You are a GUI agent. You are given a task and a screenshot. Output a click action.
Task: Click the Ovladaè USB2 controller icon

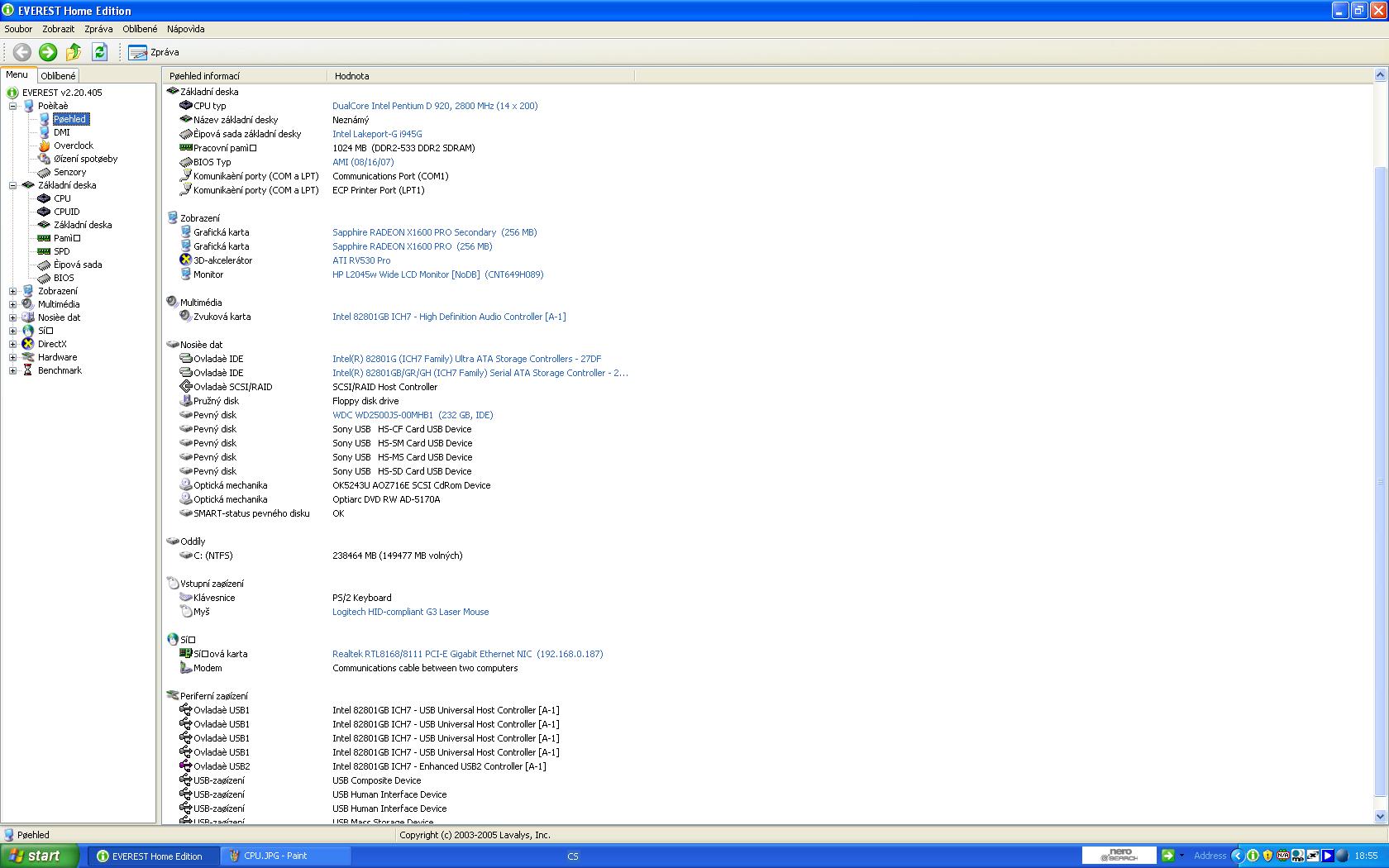pos(186,766)
